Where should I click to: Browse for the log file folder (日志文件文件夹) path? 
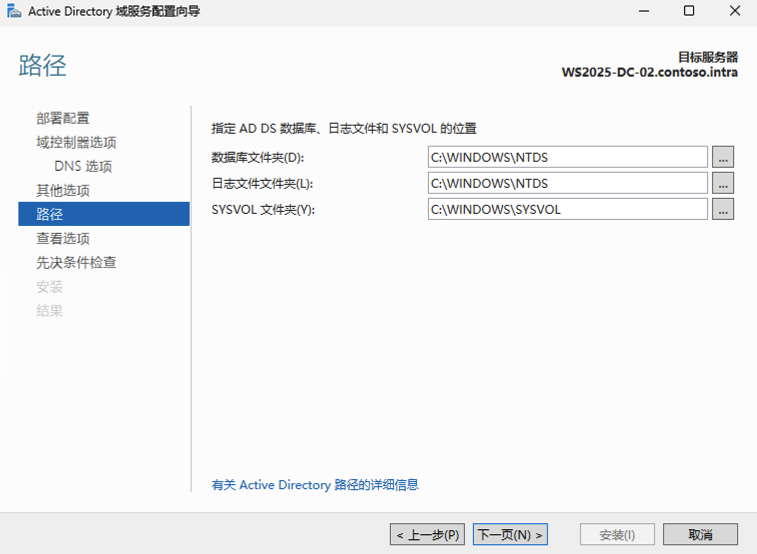click(723, 183)
